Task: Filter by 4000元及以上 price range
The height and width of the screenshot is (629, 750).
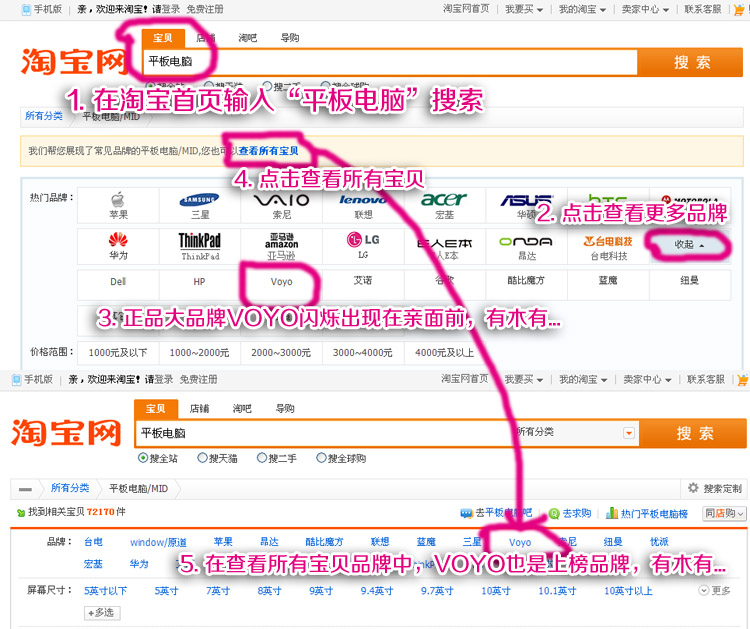Action: (x=444, y=353)
